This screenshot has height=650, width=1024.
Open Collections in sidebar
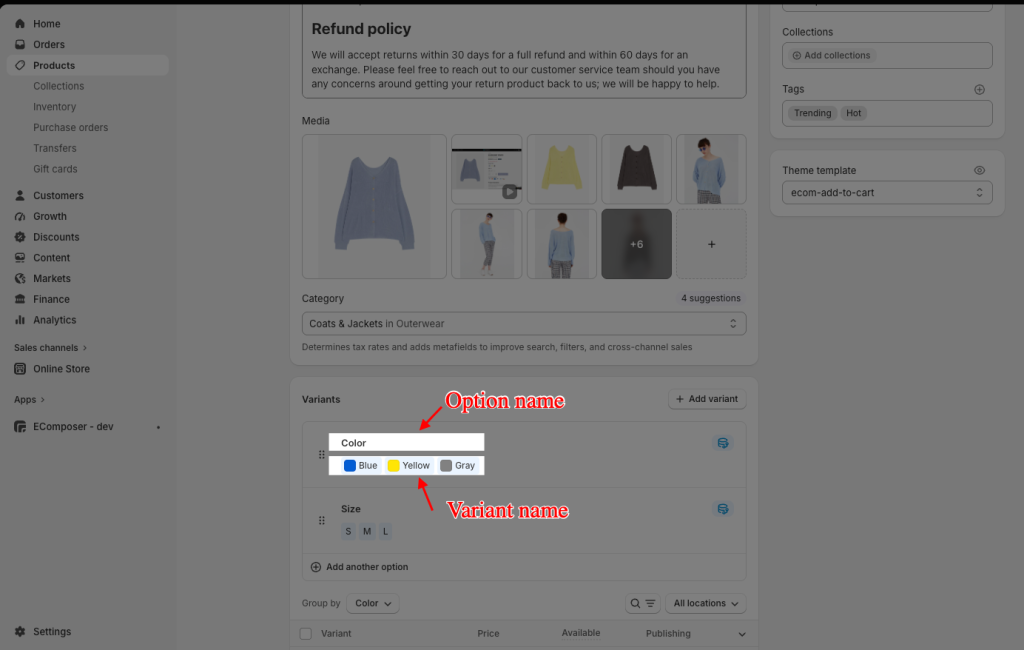tap(59, 86)
